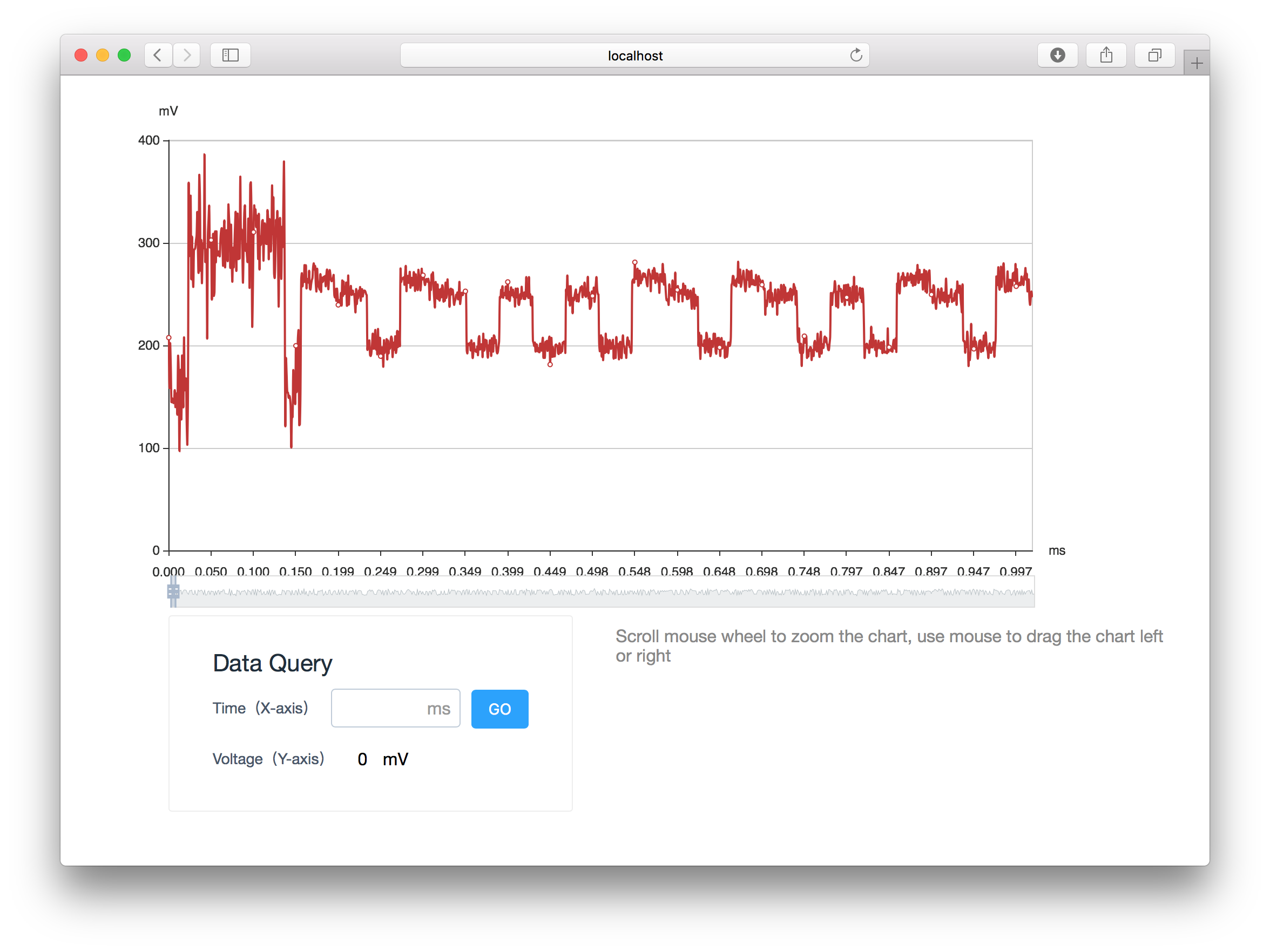Toggle the Safari sidebar icon
The height and width of the screenshot is (952, 1270).
coord(230,55)
